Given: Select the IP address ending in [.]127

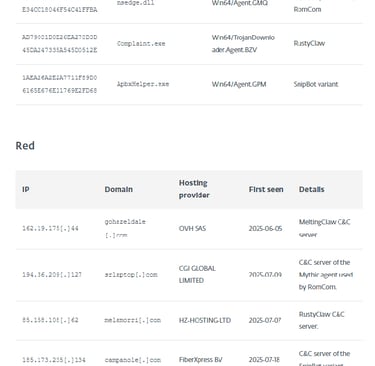Looking at the screenshot, I should coord(52,275).
